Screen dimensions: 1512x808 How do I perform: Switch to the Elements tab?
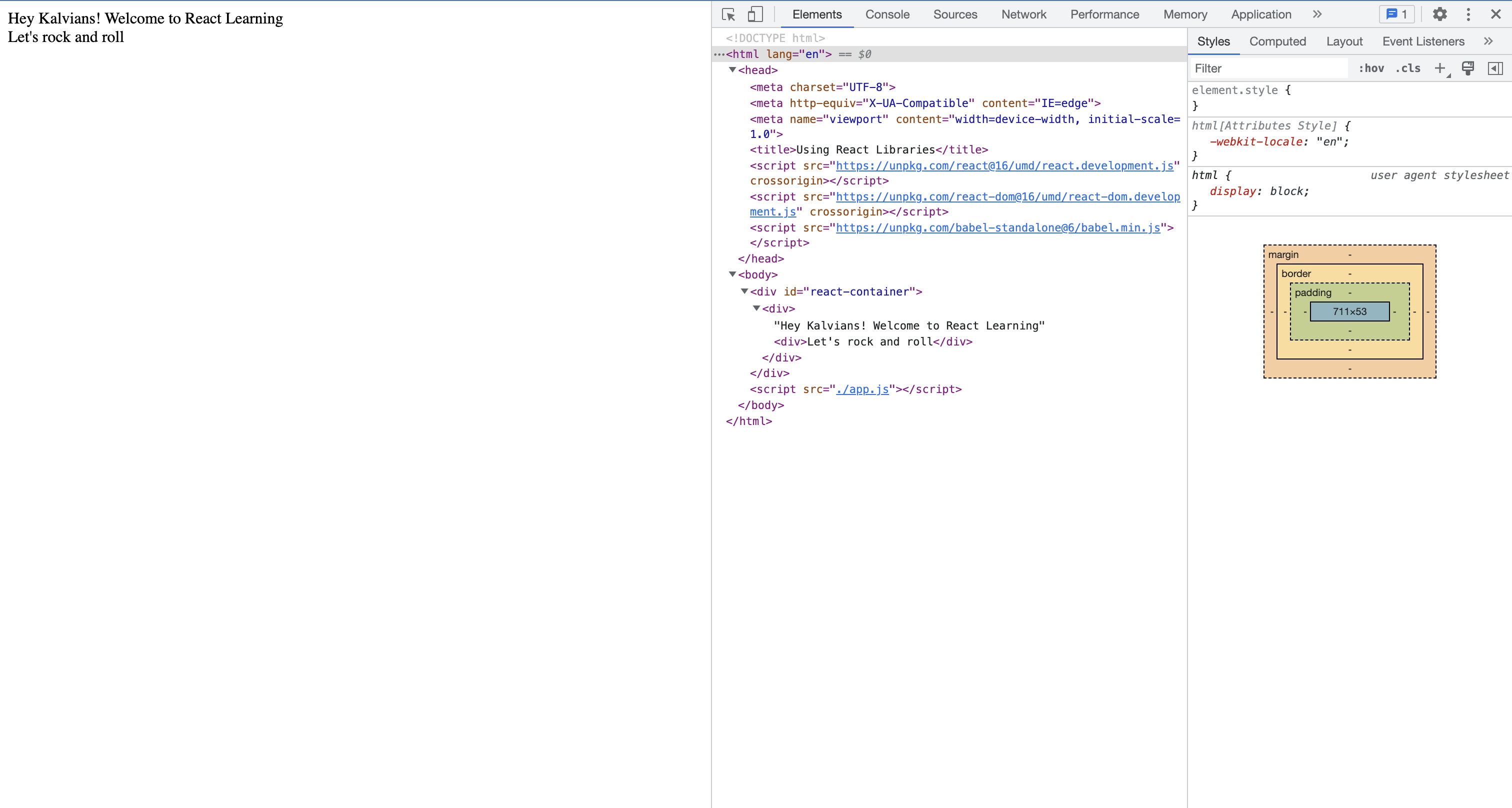pos(816,14)
